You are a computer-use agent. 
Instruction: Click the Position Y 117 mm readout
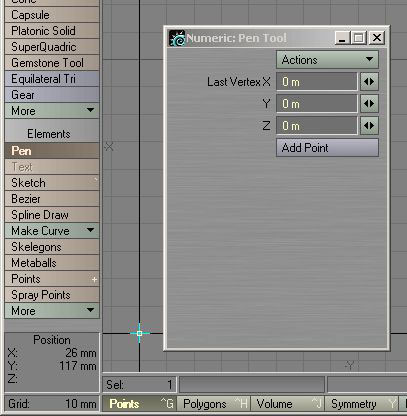click(52, 366)
